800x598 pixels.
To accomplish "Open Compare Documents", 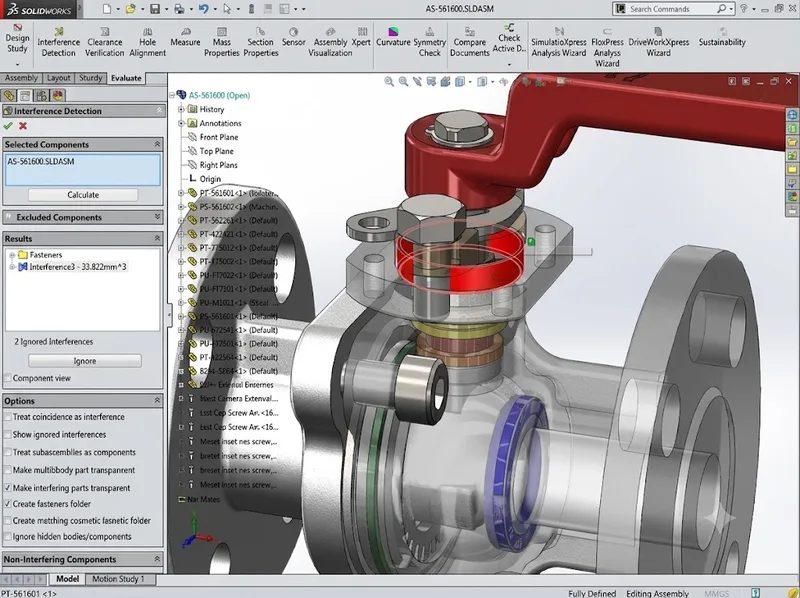I will tap(469, 42).
